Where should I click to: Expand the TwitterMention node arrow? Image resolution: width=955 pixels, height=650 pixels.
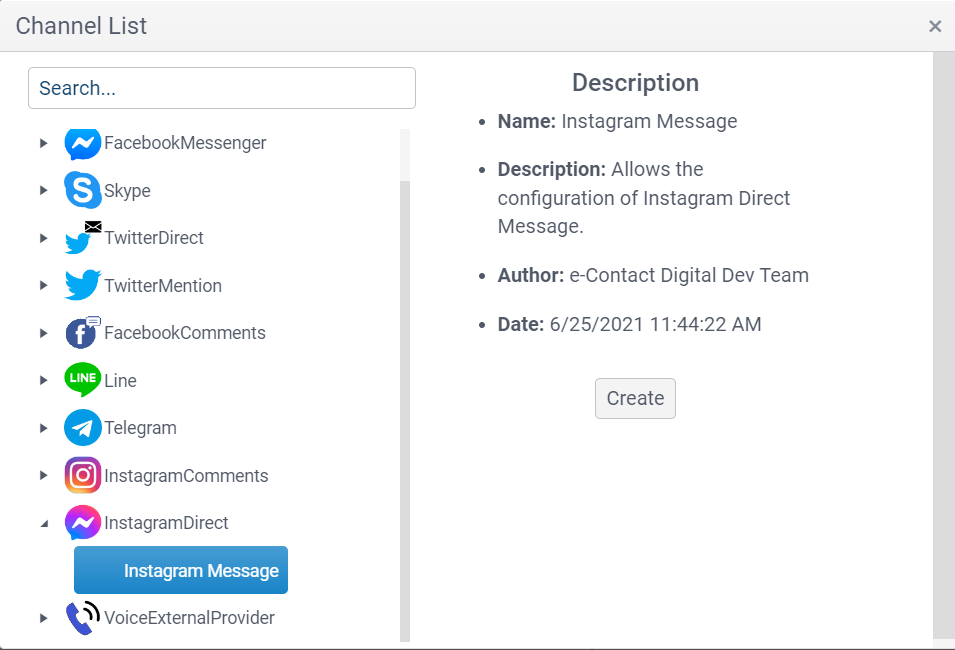(x=43, y=285)
